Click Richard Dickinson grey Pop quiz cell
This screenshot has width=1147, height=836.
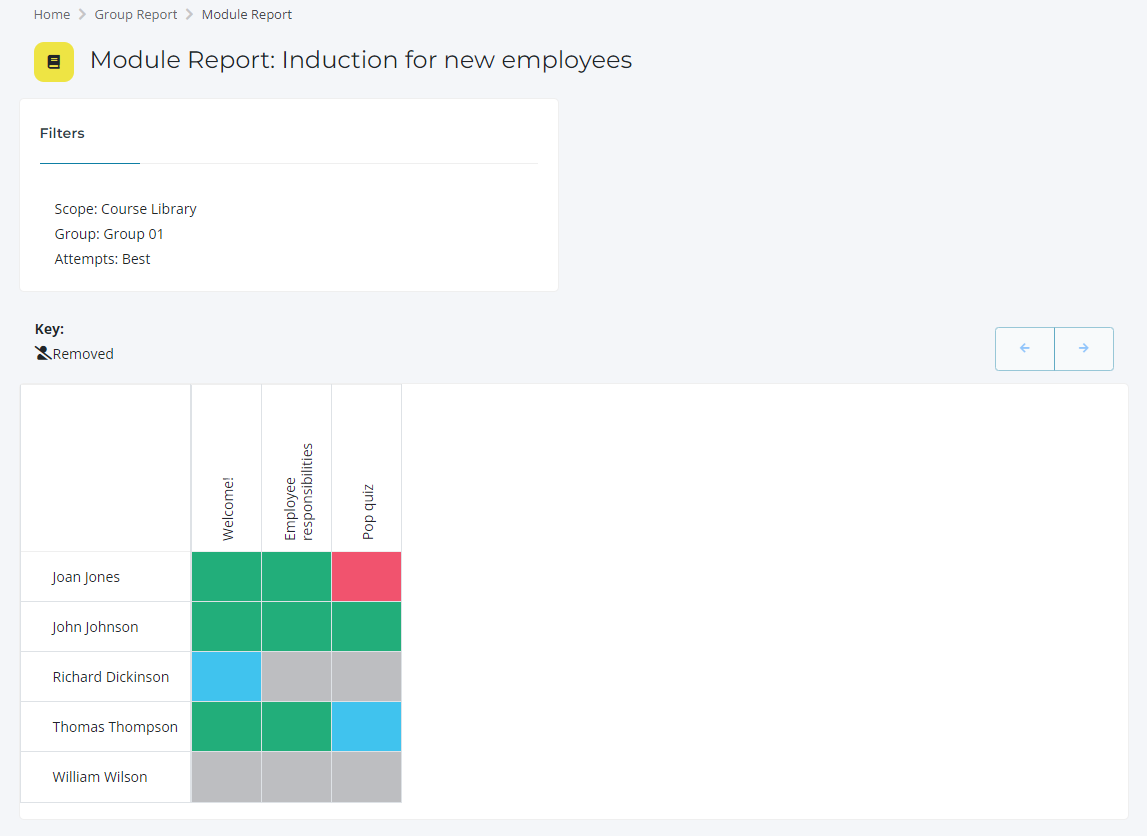(x=366, y=677)
